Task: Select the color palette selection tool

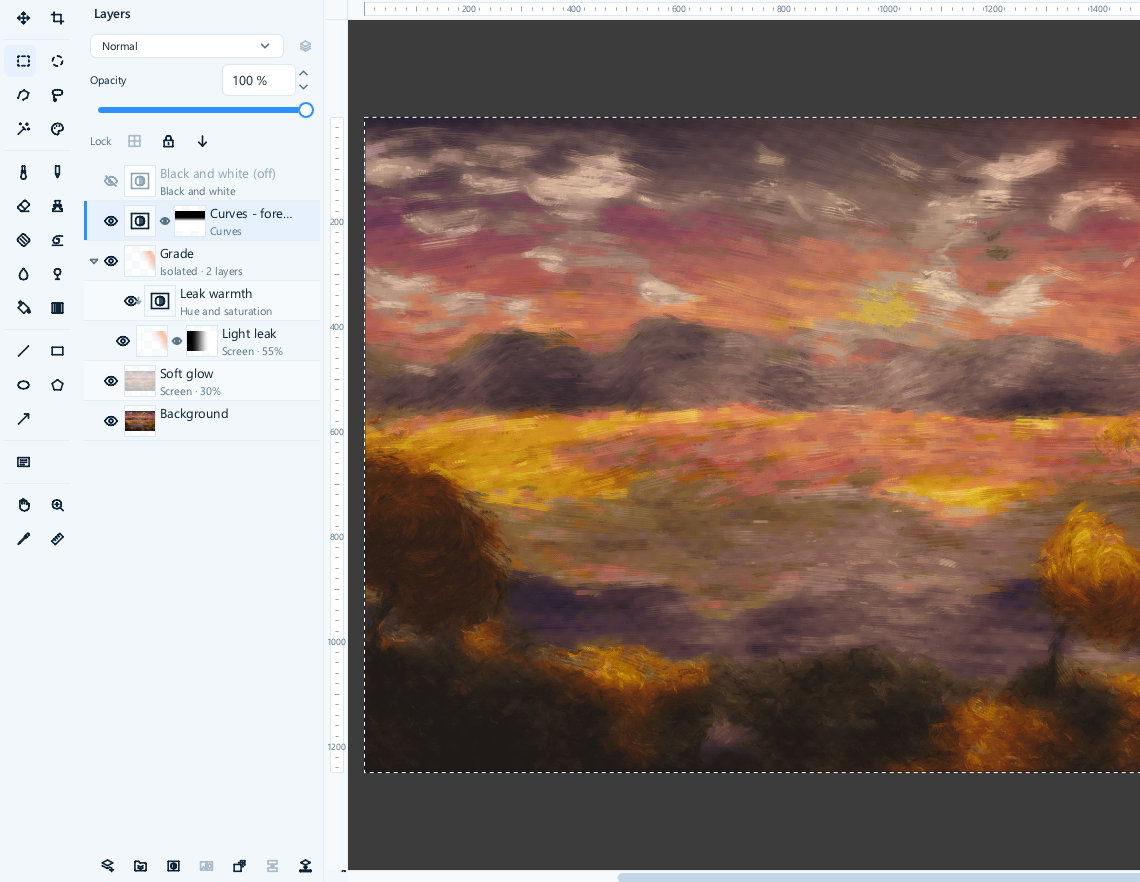Action: point(57,129)
